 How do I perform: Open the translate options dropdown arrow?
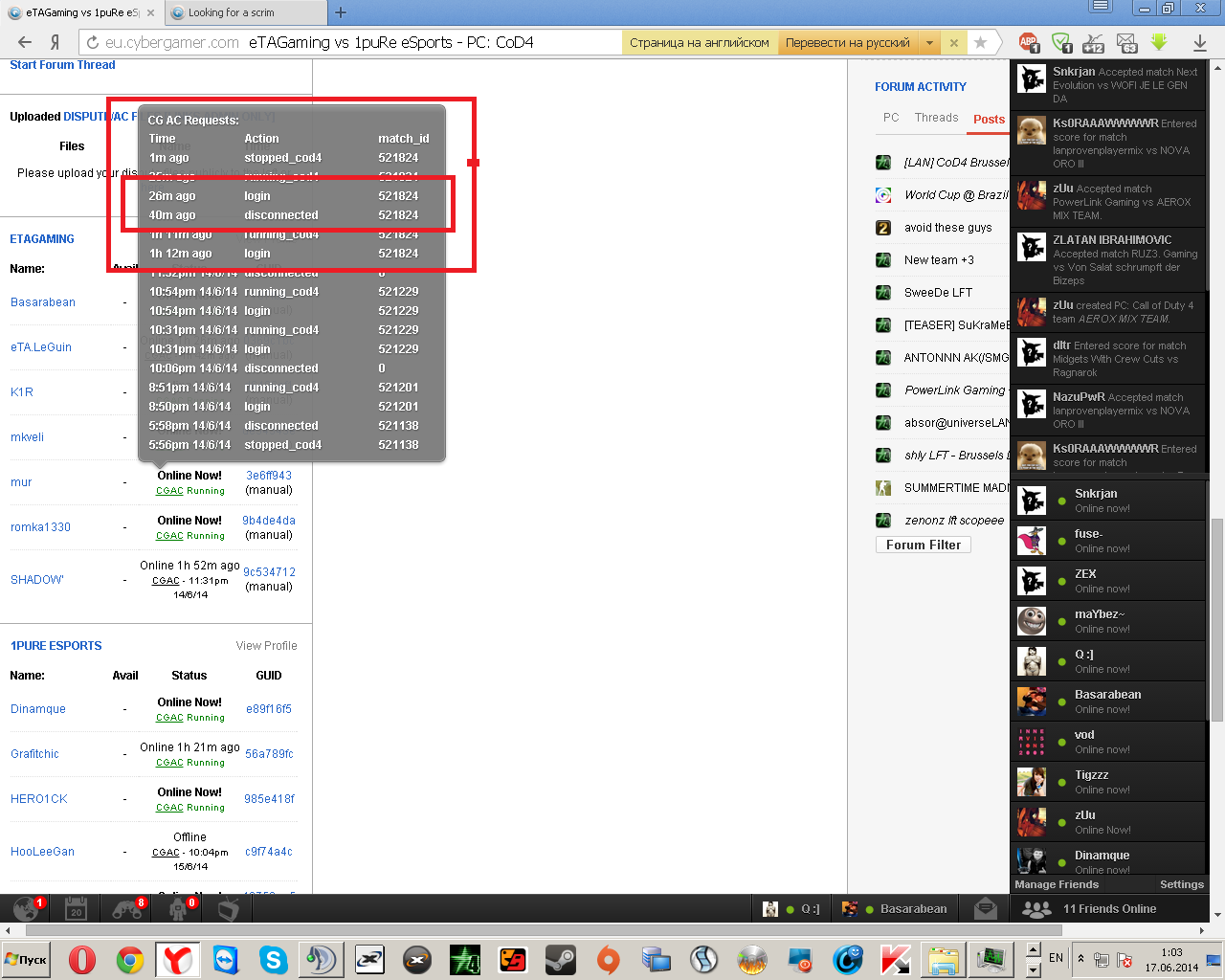[929, 42]
